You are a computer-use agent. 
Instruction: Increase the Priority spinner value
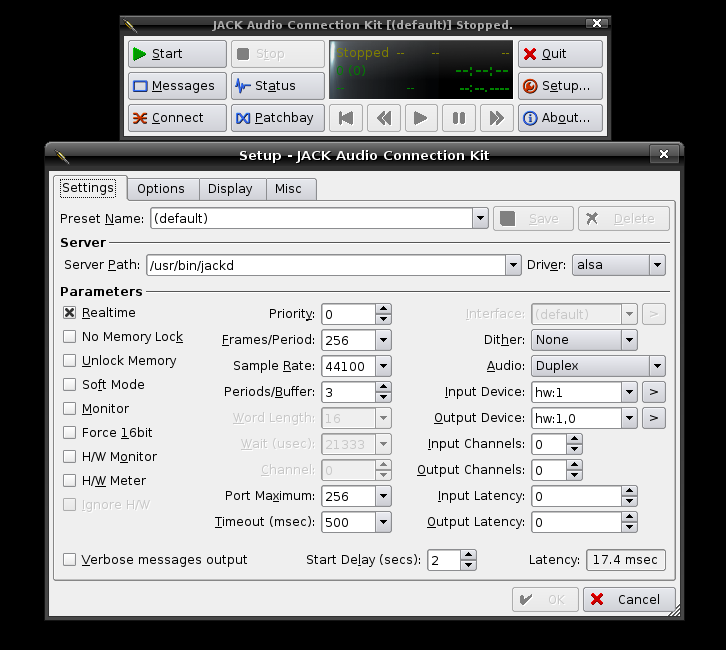(x=383, y=309)
